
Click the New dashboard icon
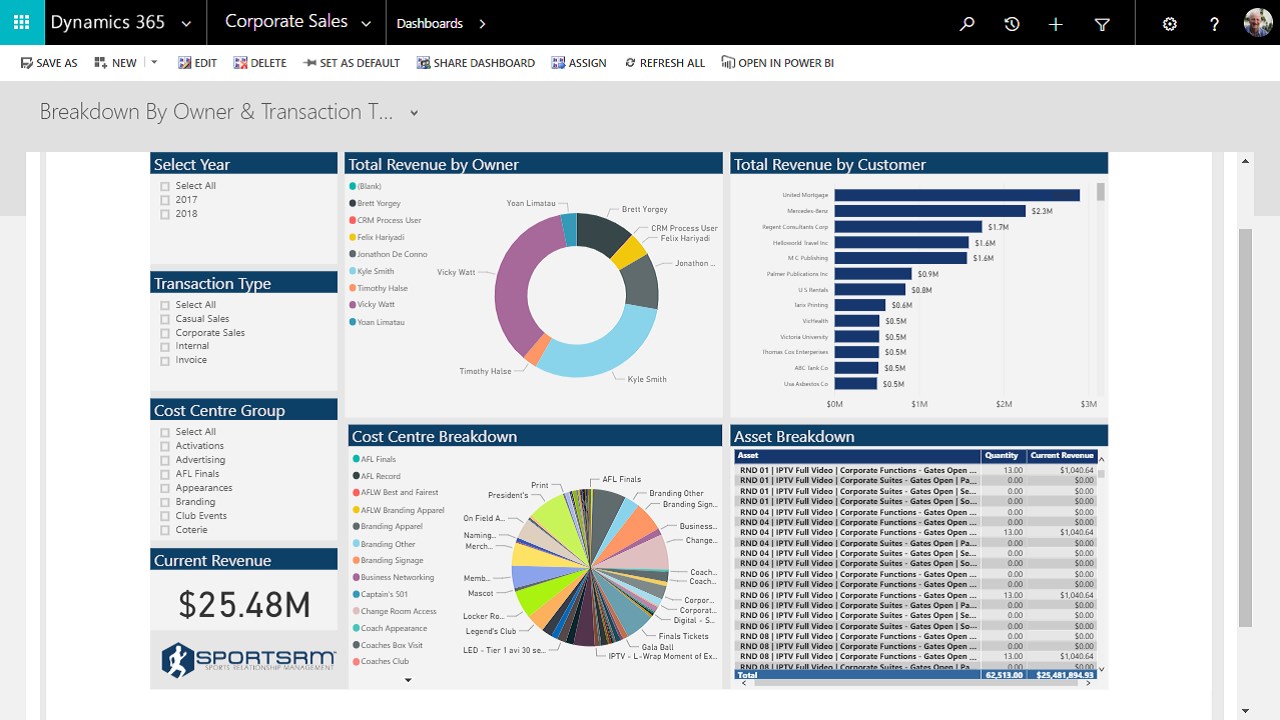coord(101,63)
